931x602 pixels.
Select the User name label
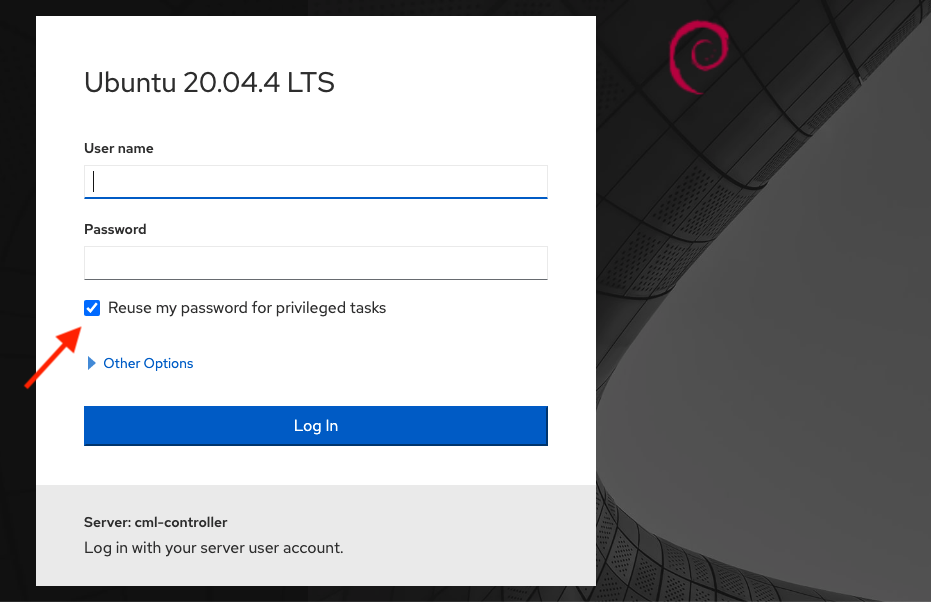point(118,148)
